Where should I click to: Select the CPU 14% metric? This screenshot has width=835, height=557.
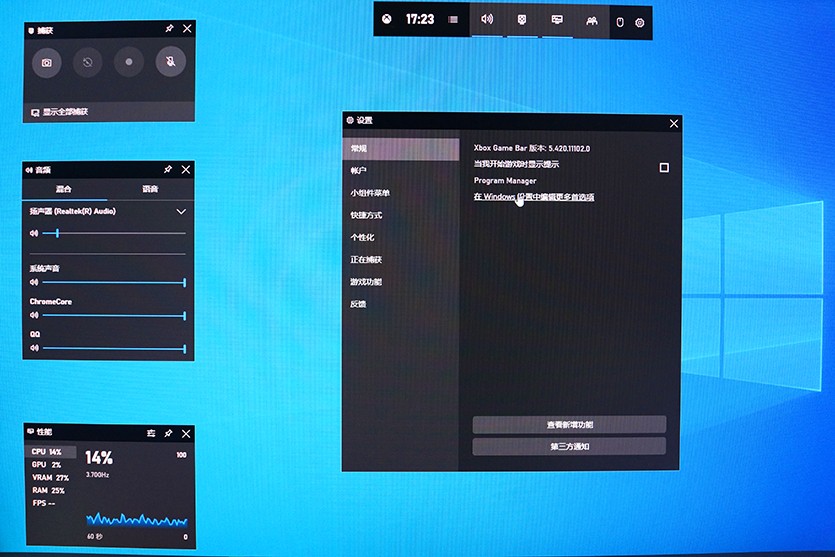point(51,452)
